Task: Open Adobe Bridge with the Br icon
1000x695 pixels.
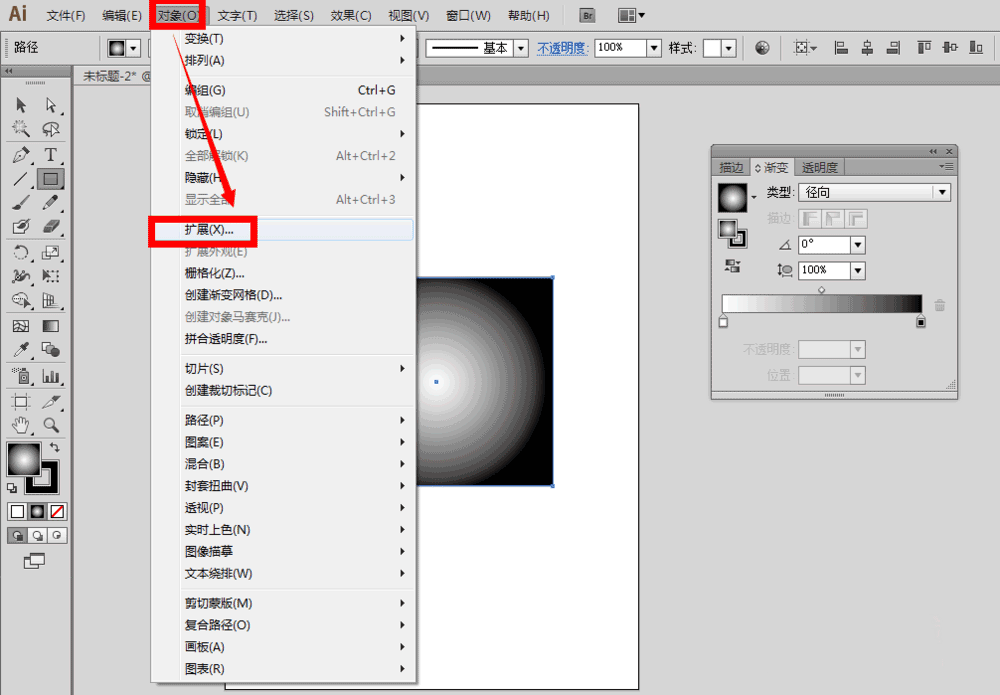Action: click(x=587, y=15)
